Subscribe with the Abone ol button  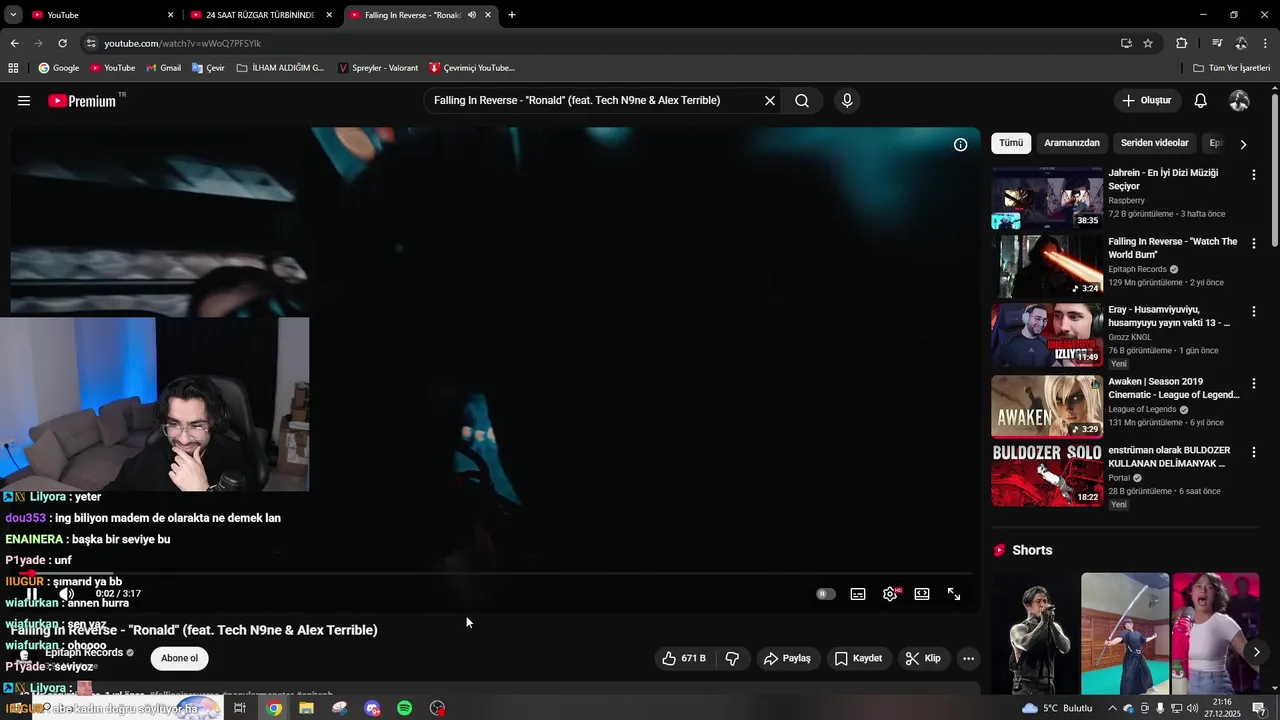pos(180,658)
